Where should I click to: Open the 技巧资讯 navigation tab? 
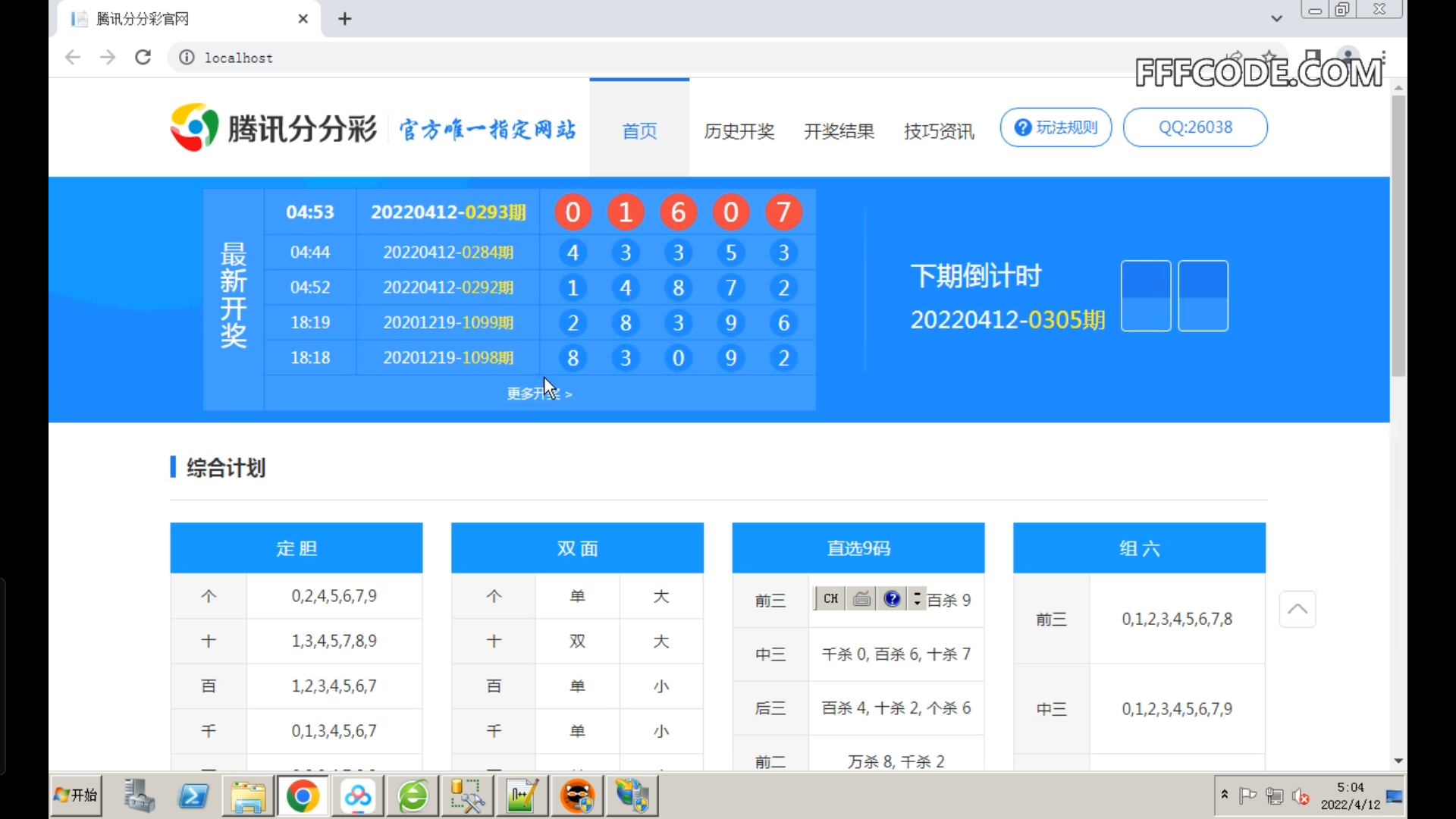point(939,131)
